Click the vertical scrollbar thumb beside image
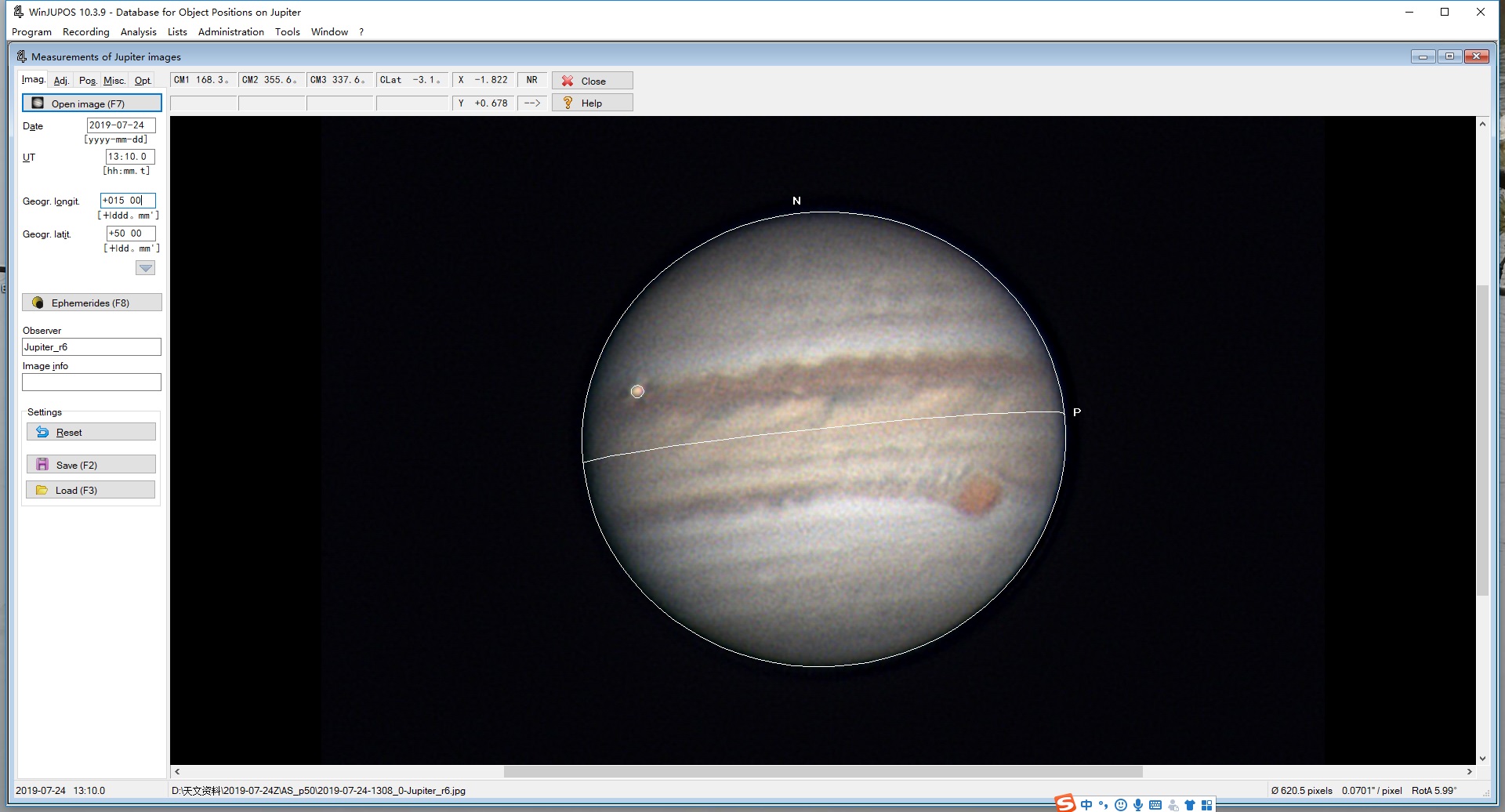1505x812 pixels. coord(1482,440)
